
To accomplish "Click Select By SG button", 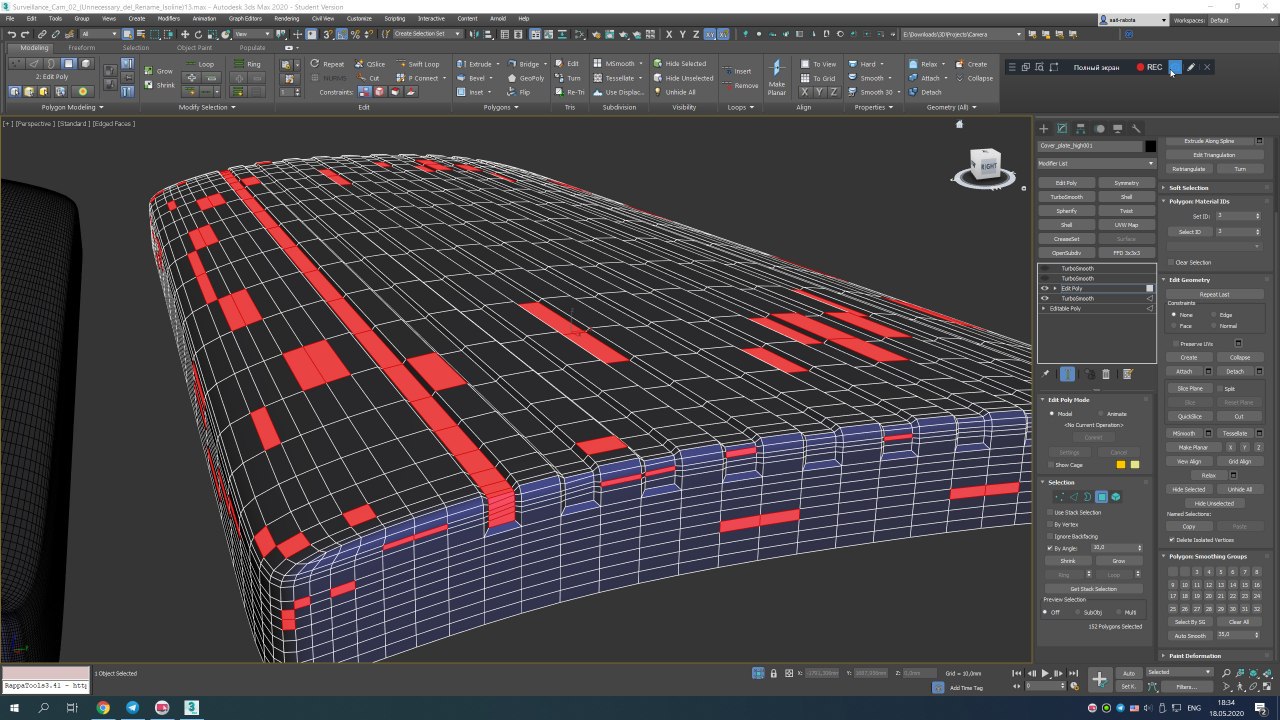I will pos(1189,622).
